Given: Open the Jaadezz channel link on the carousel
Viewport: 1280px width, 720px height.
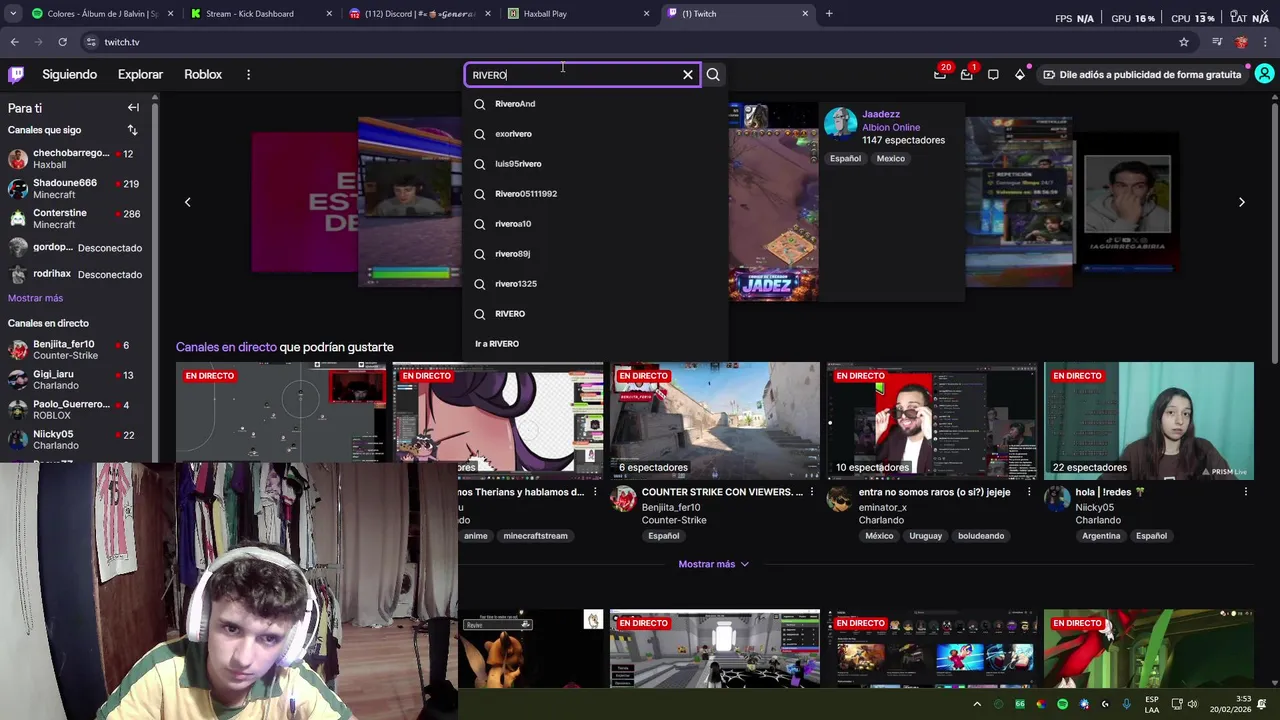Looking at the screenshot, I should [881, 114].
